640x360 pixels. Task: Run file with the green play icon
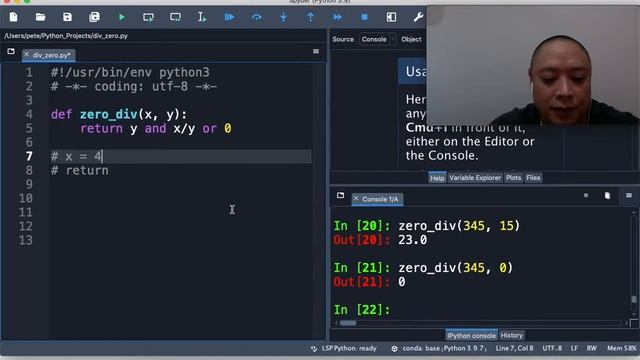pos(122,17)
